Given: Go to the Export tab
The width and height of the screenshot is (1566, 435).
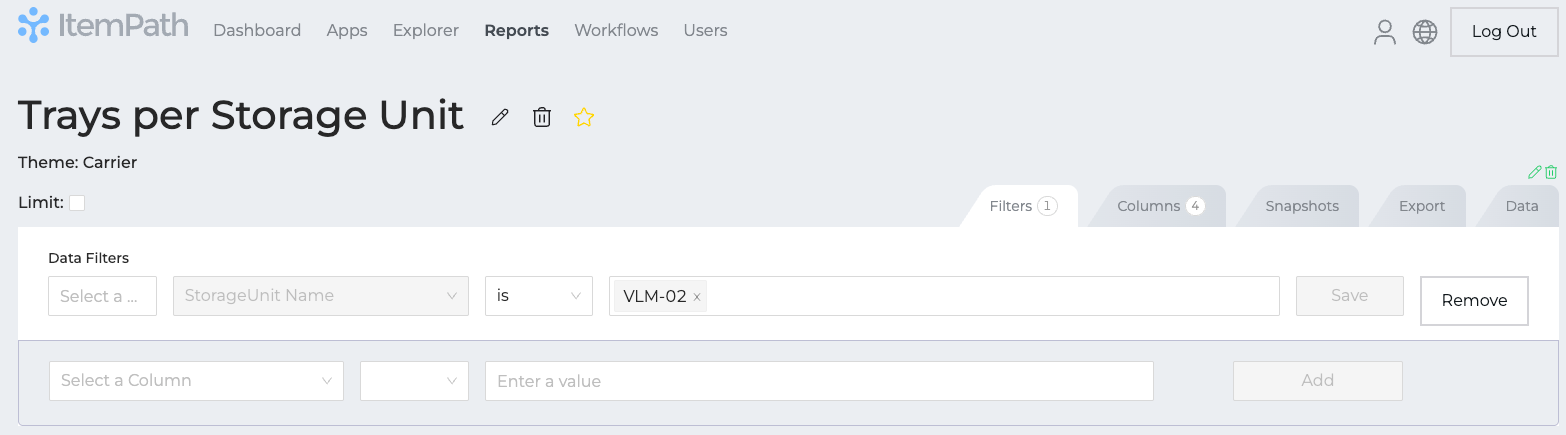Looking at the screenshot, I should [1421, 206].
